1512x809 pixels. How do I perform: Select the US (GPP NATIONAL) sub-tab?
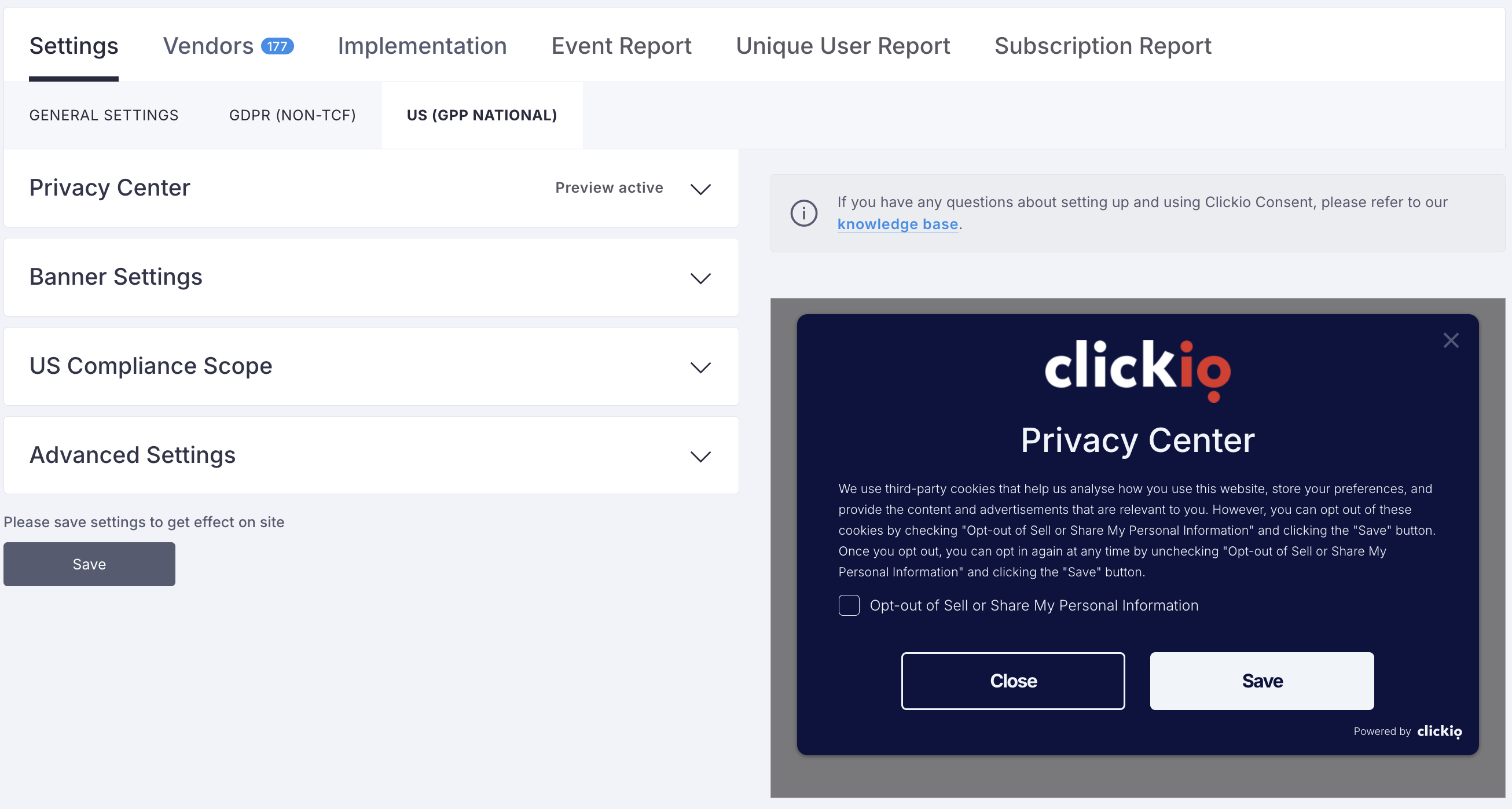pyautogui.click(x=482, y=115)
